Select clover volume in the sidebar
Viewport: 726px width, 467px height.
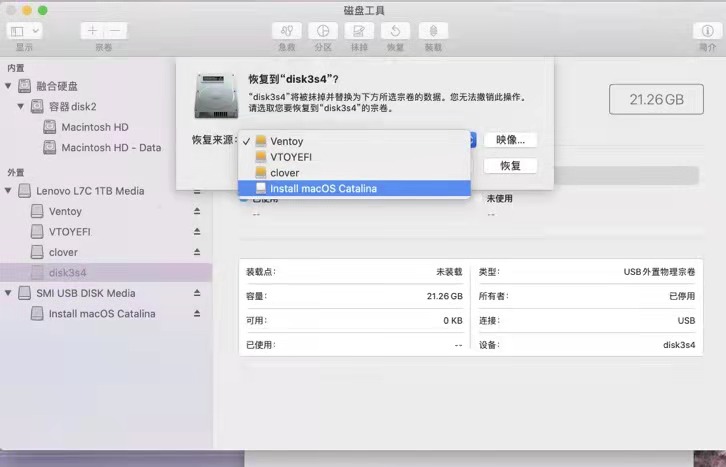[x=63, y=252]
